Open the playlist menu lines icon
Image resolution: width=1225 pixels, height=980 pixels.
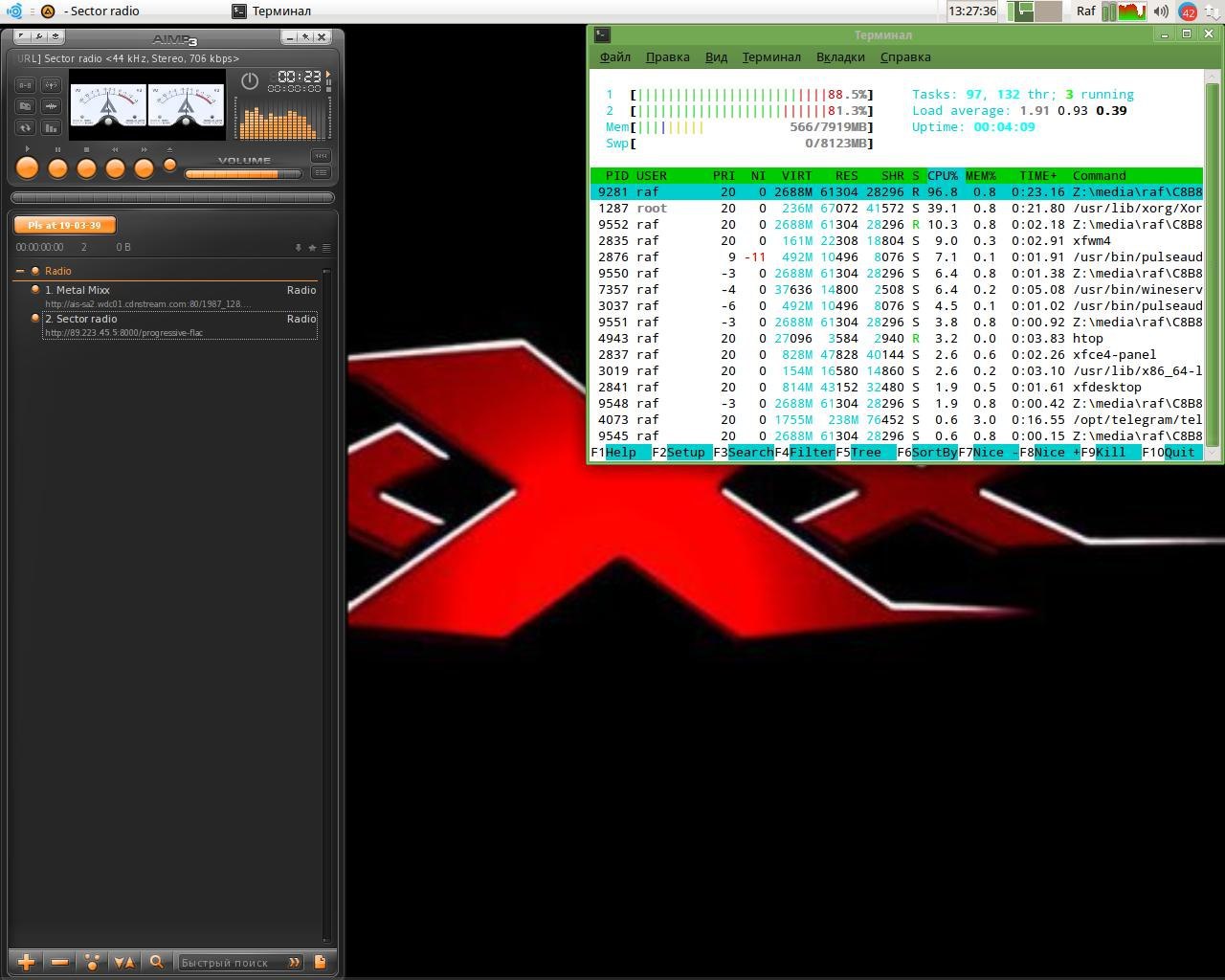pos(326,248)
